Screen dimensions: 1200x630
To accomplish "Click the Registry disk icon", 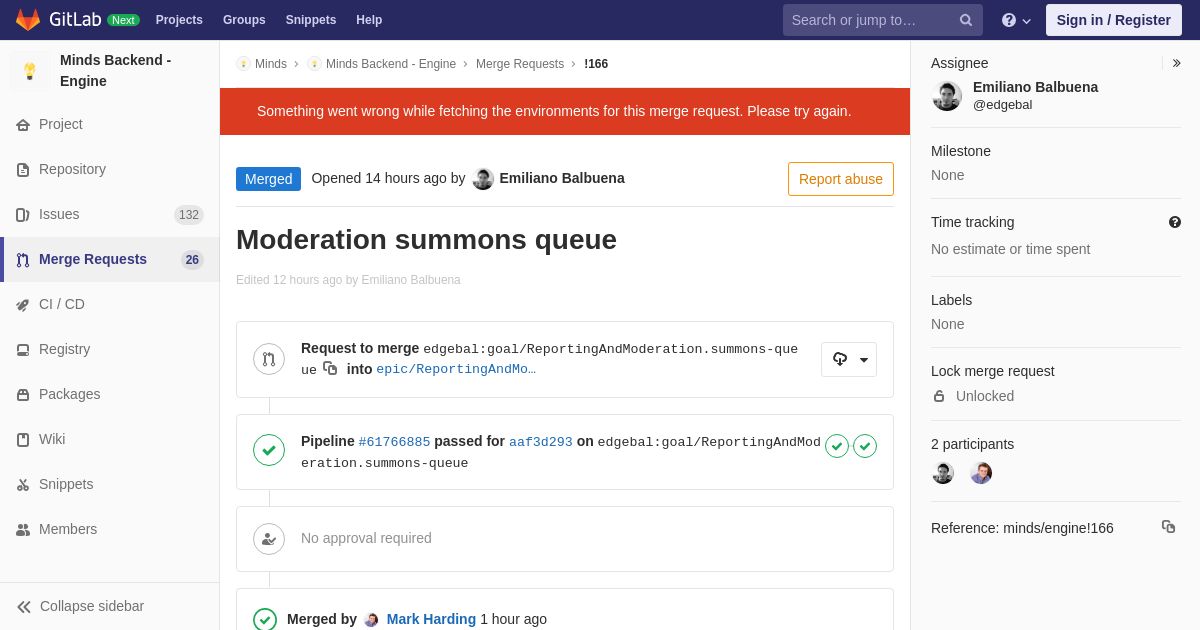I will tap(23, 350).
